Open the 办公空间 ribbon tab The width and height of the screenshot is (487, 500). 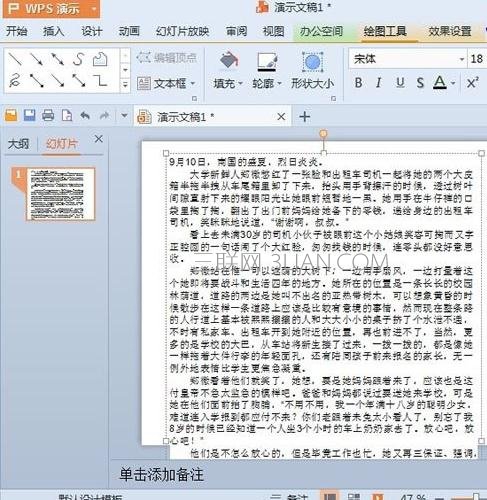coord(321,31)
